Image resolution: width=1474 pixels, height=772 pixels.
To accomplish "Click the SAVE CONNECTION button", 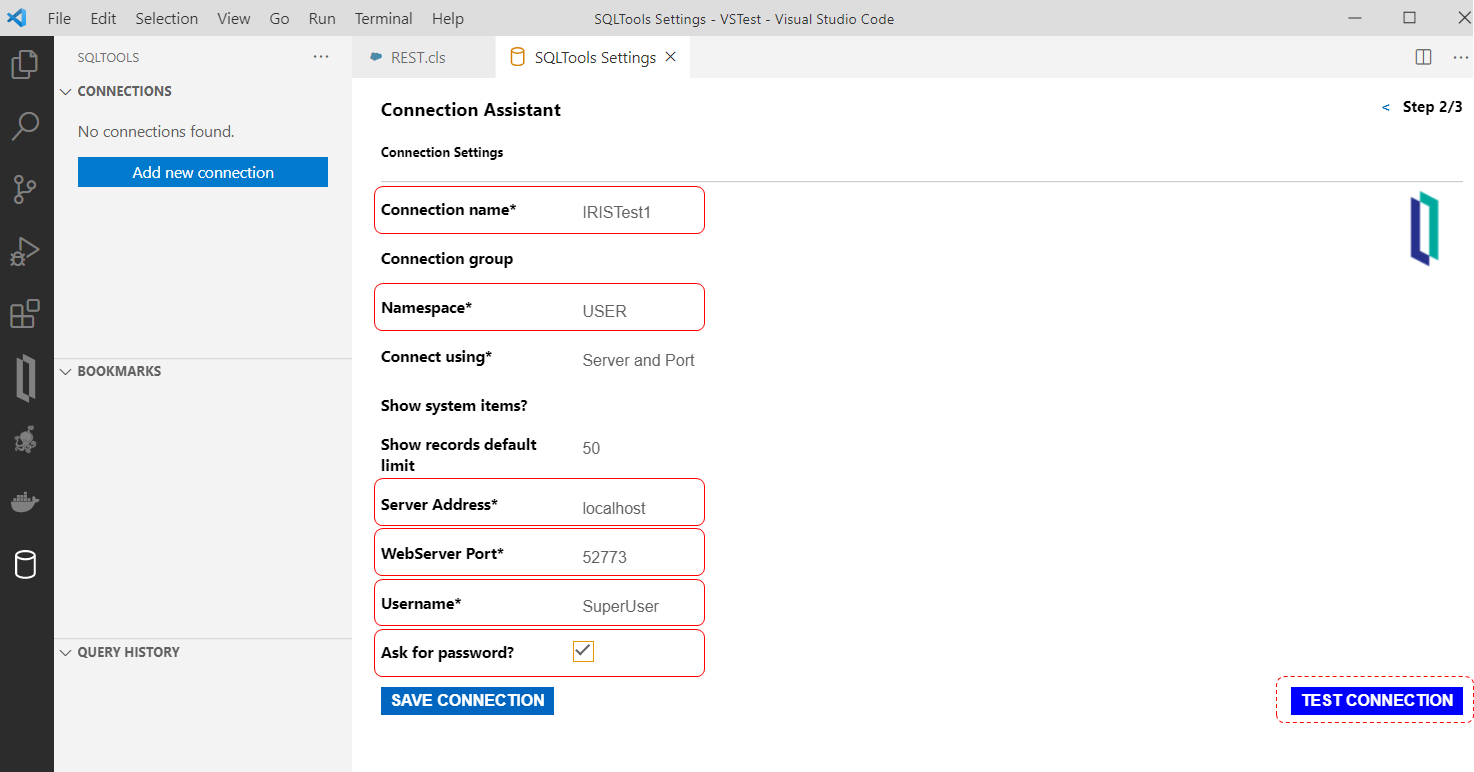I will tap(467, 701).
